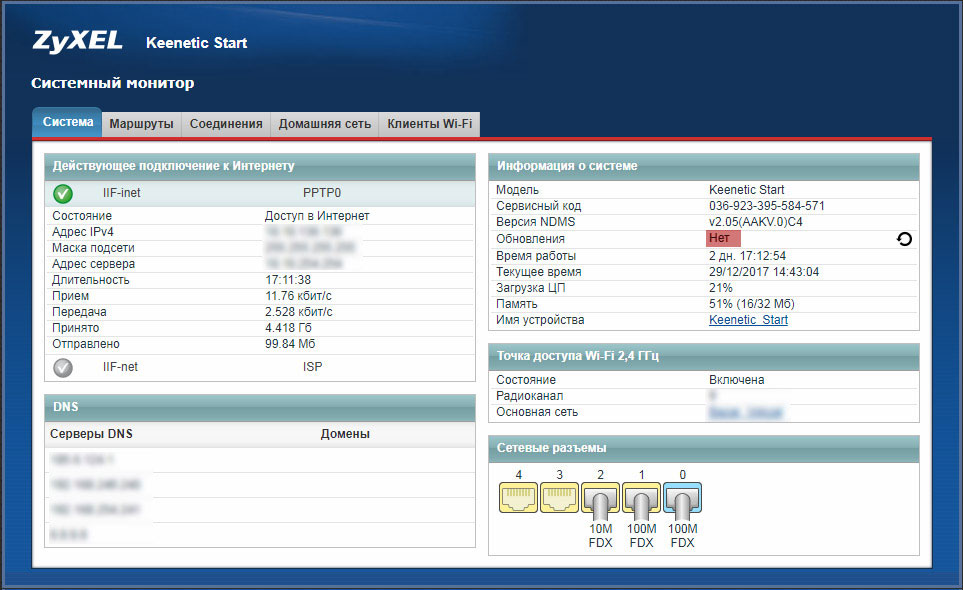
Task: Click the NDMS version v2.05(AAKV.0)C4
Action: tap(756, 222)
